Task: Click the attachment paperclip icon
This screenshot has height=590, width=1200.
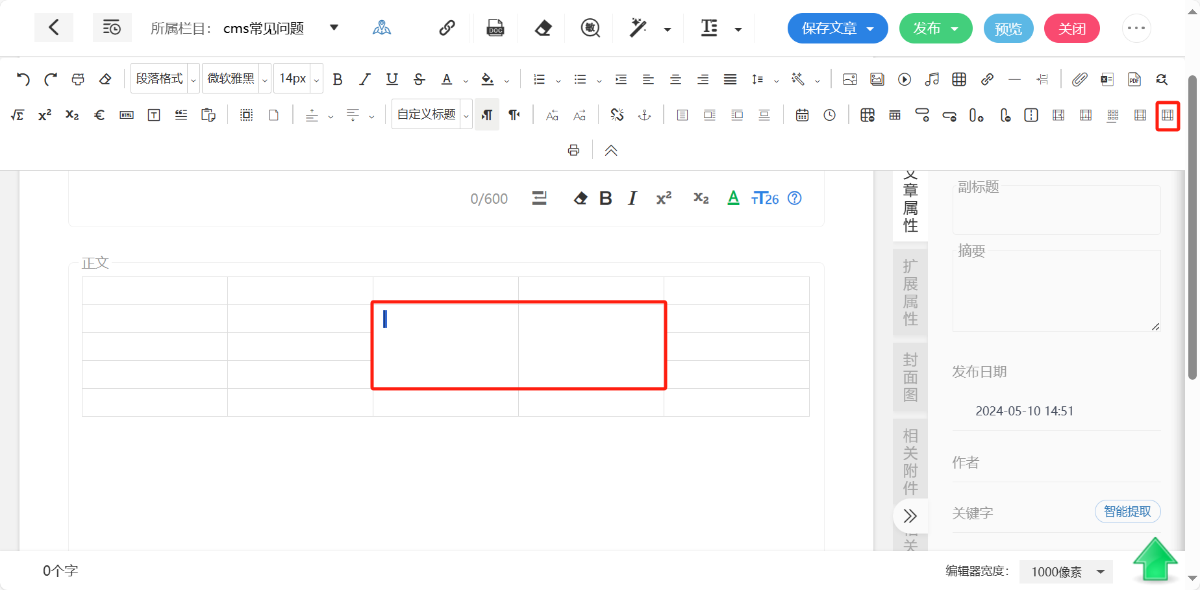Action: [1079, 79]
